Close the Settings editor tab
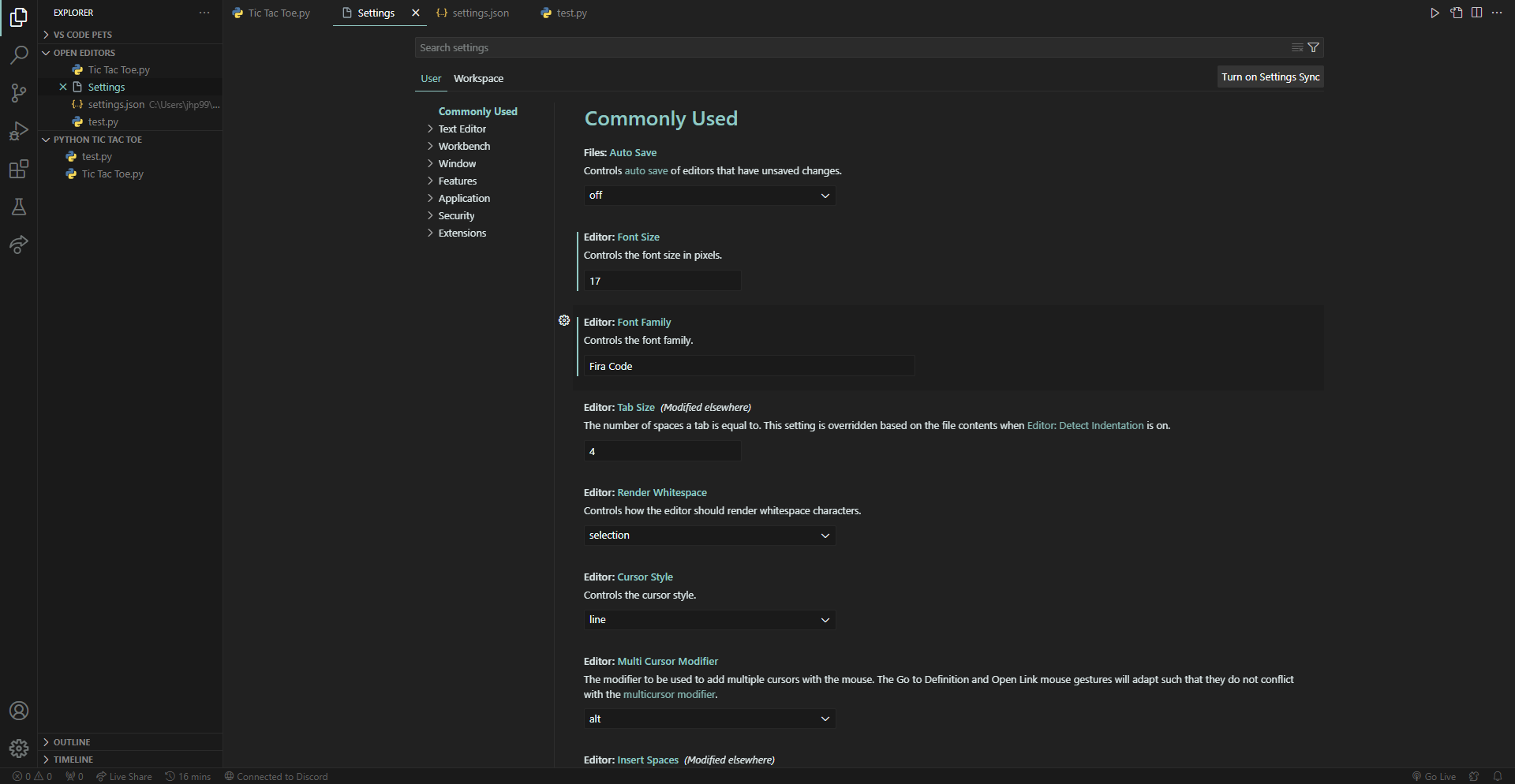Viewport: 1515px width, 784px height. click(x=416, y=13)
